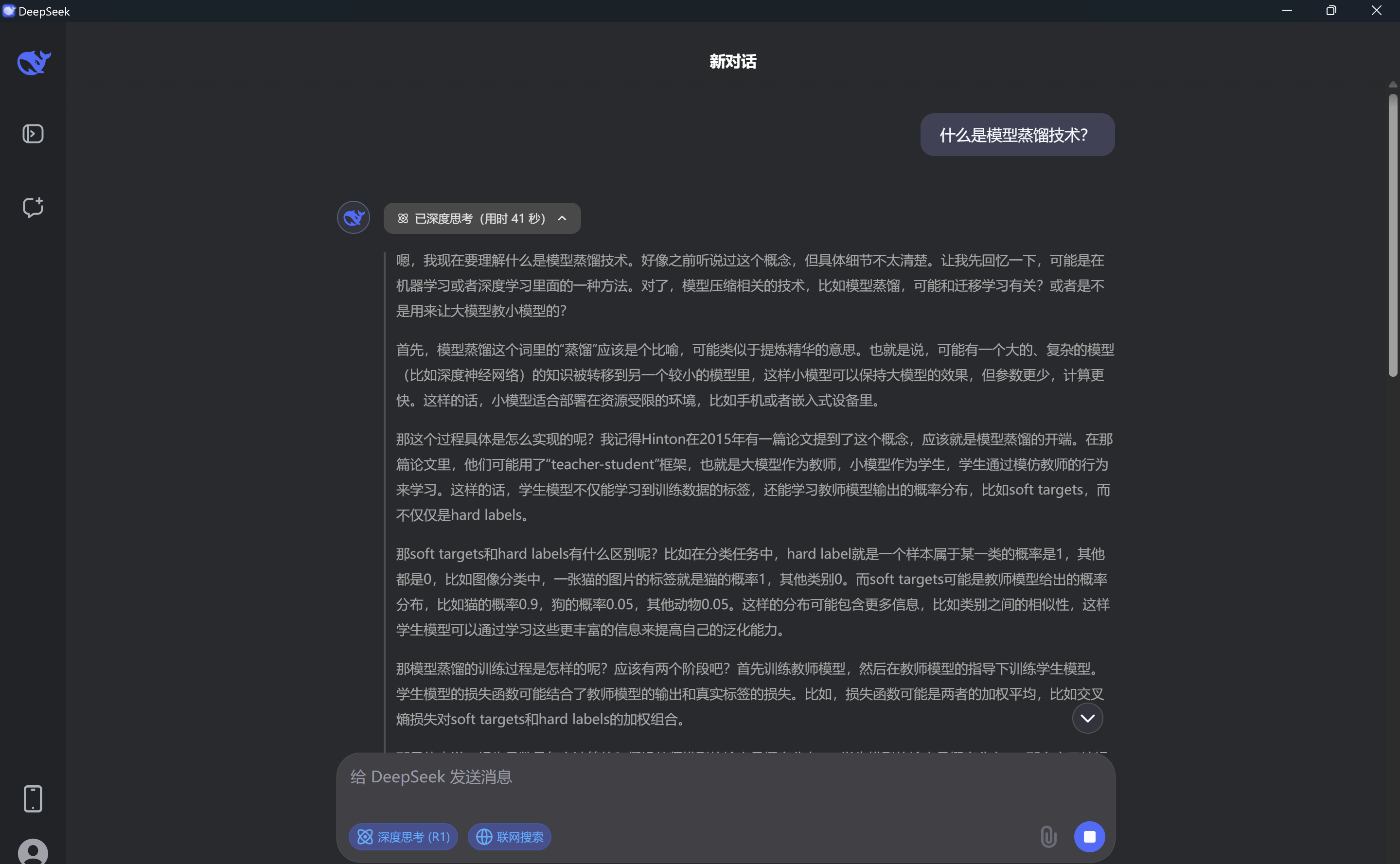Click the DeepSeek whale logo in sidebar
1400x864 pixels.
tap(34, 62)
